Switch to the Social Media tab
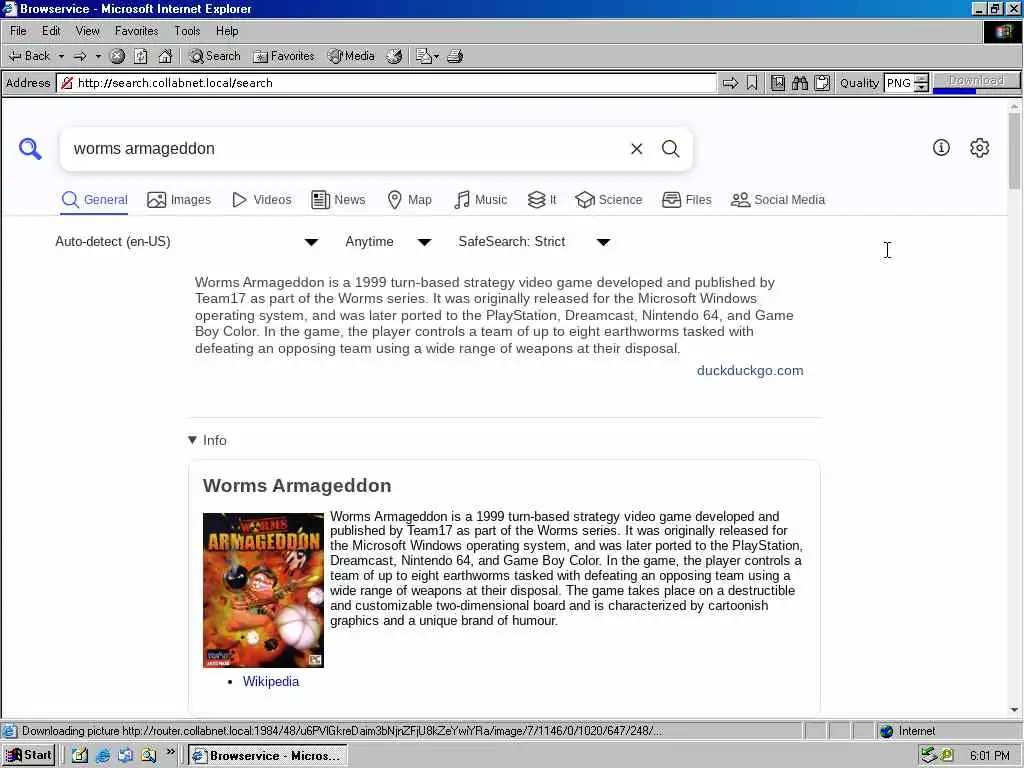1024x768 pixels. click(x=778, y=200)
